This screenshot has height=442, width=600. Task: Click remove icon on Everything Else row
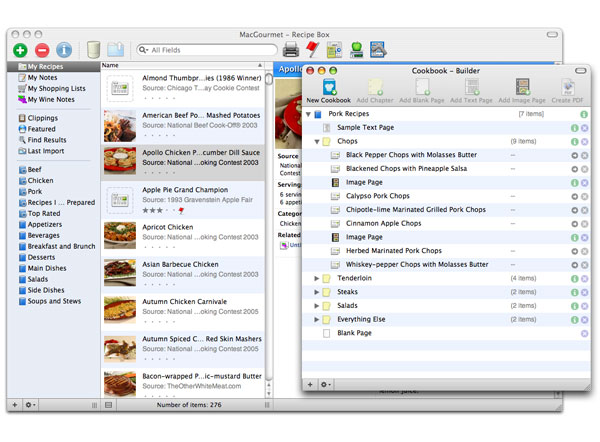584,320
